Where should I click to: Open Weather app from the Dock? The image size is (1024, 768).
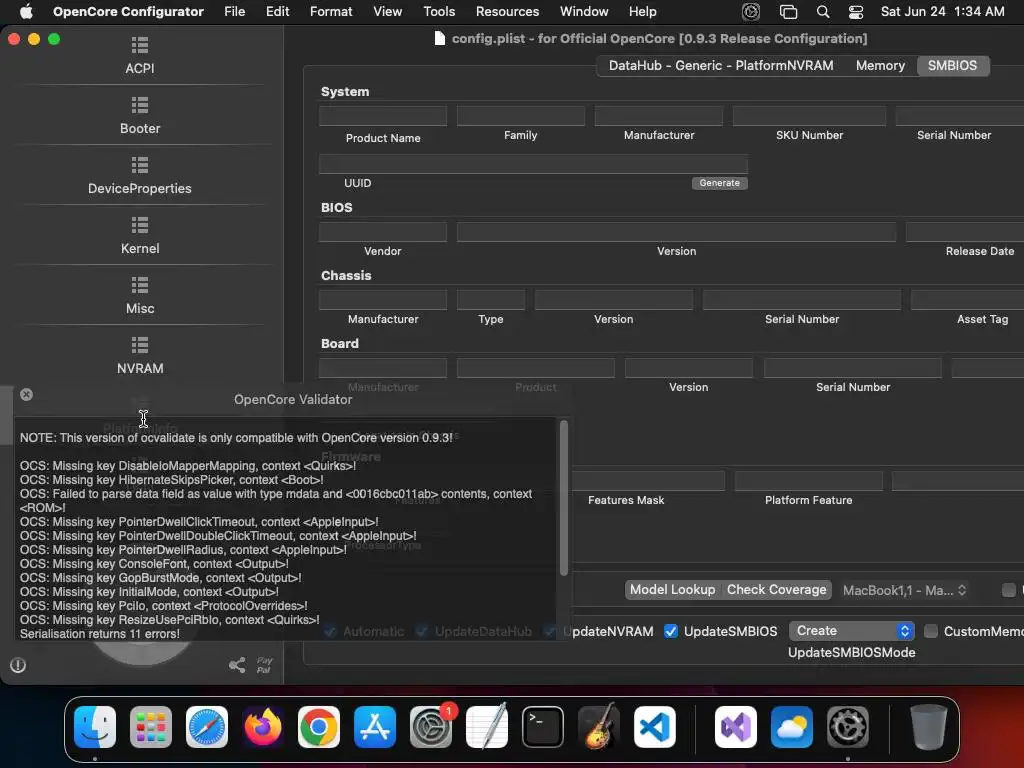pyautogui.click(x=792, y=727)
